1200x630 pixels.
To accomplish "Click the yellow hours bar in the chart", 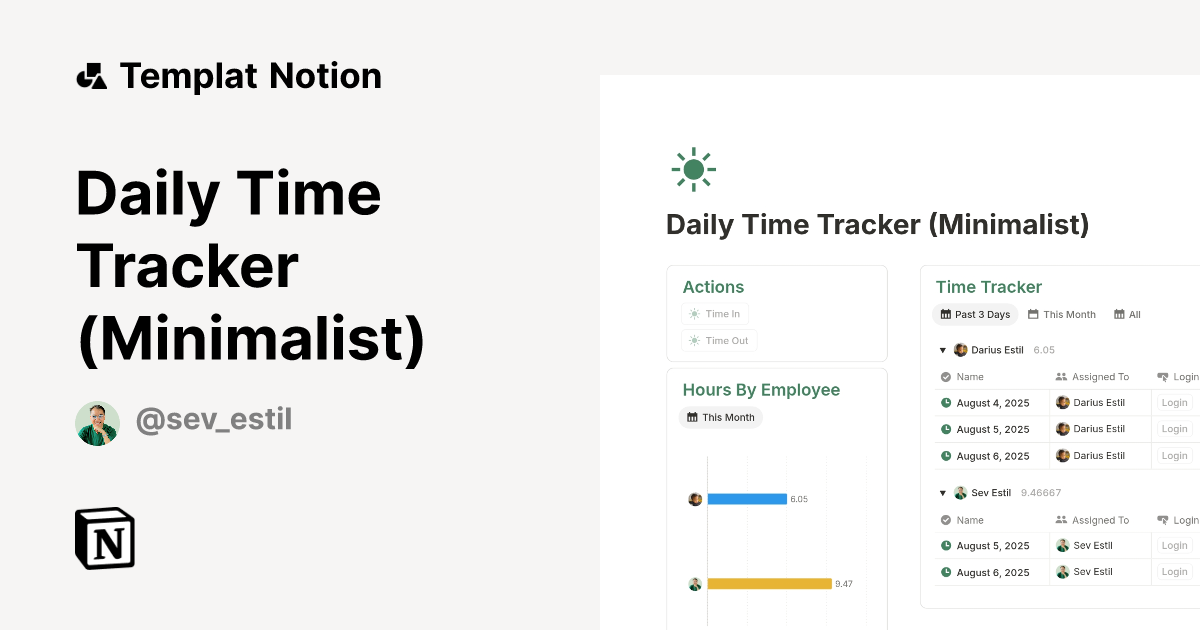I will coord(770,583).
